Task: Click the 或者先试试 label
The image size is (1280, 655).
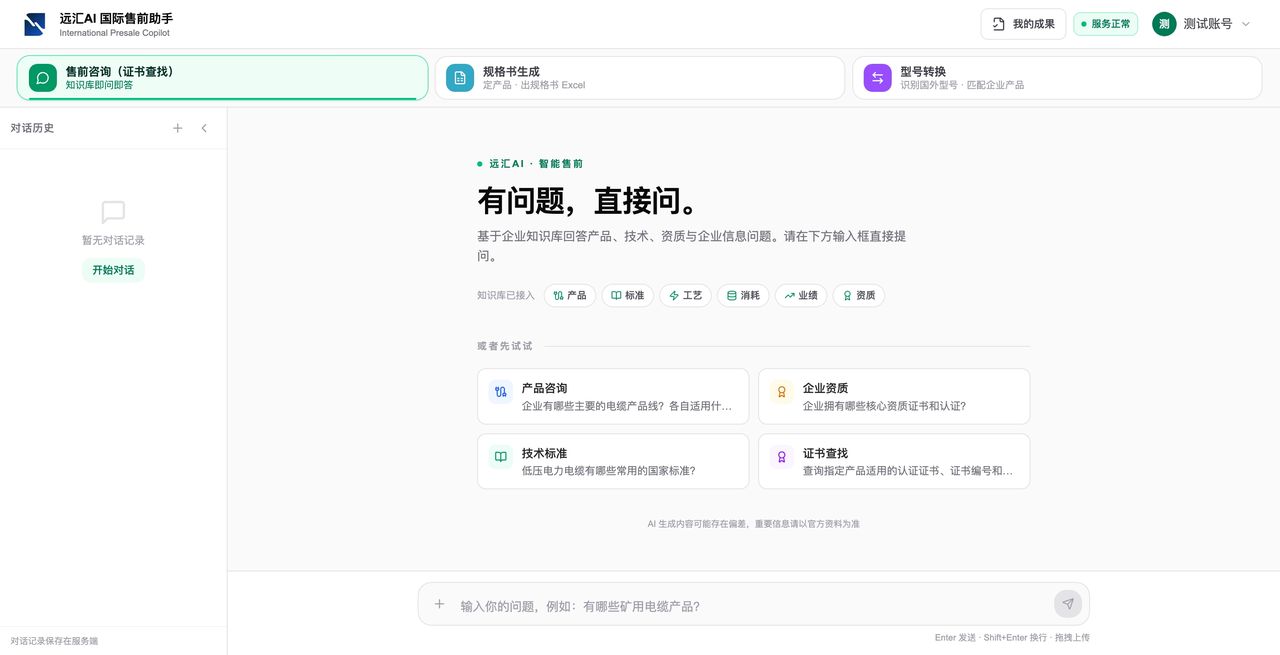Action: (x=505, y=346)
